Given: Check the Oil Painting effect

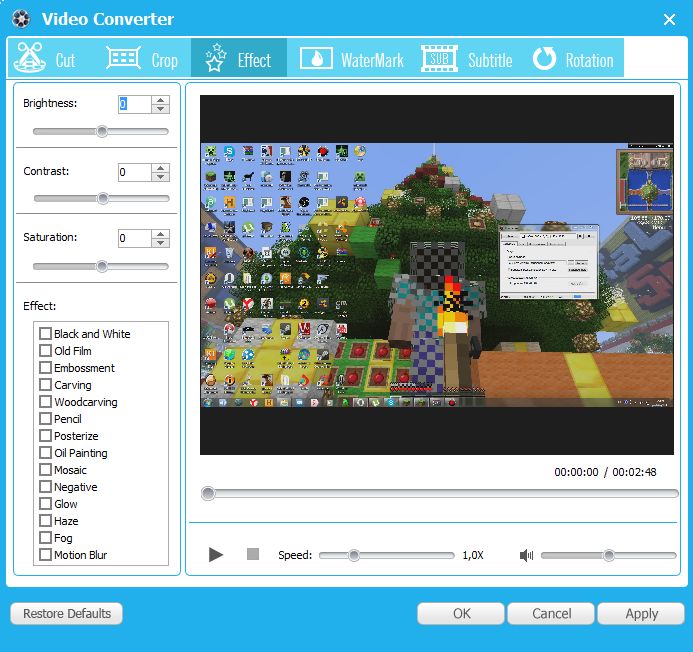Looking at the screenshot, I should pos(45,453).
